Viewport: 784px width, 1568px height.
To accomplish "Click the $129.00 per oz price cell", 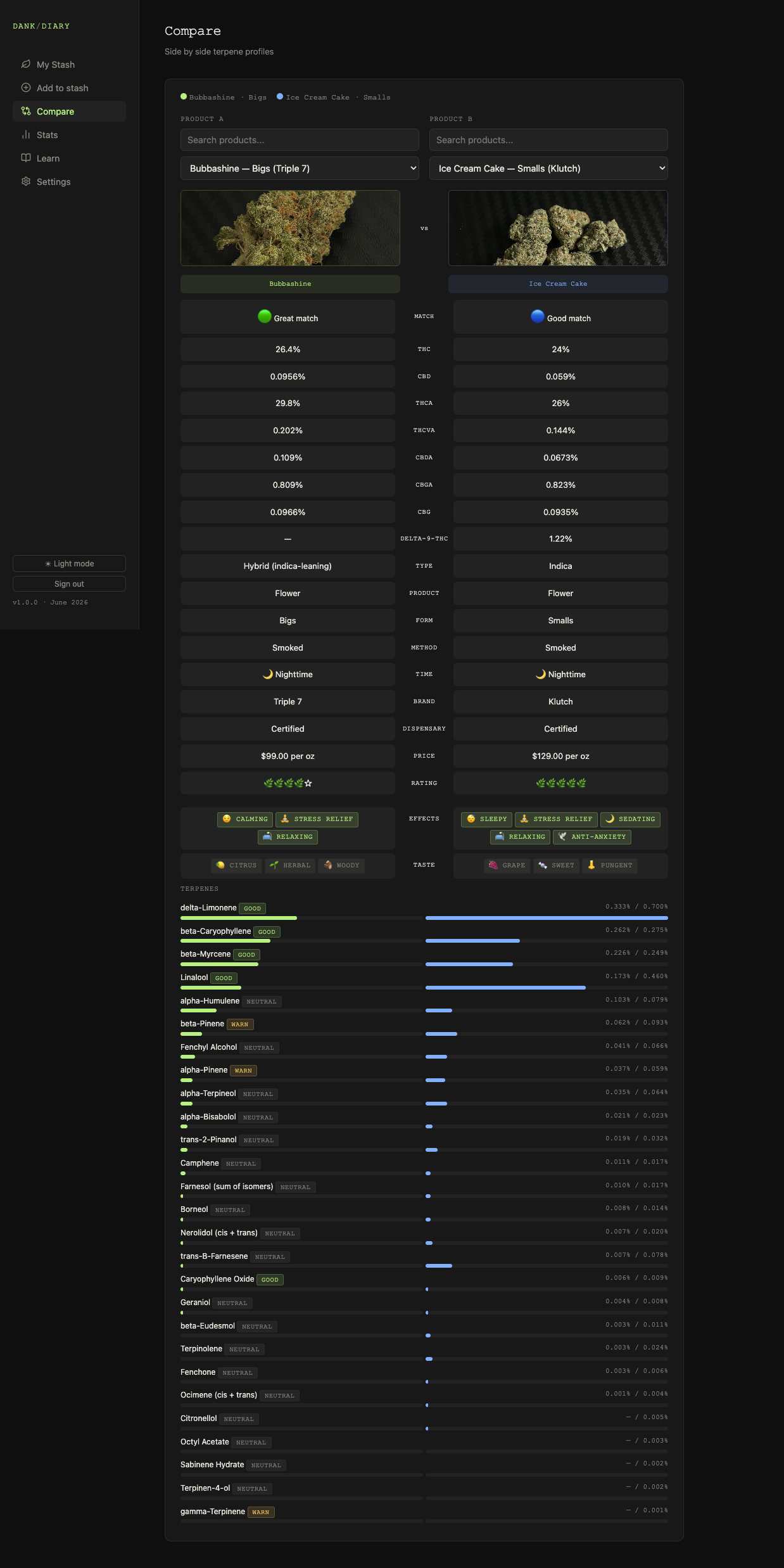I will pyautogui.click(x=560, y=756).
